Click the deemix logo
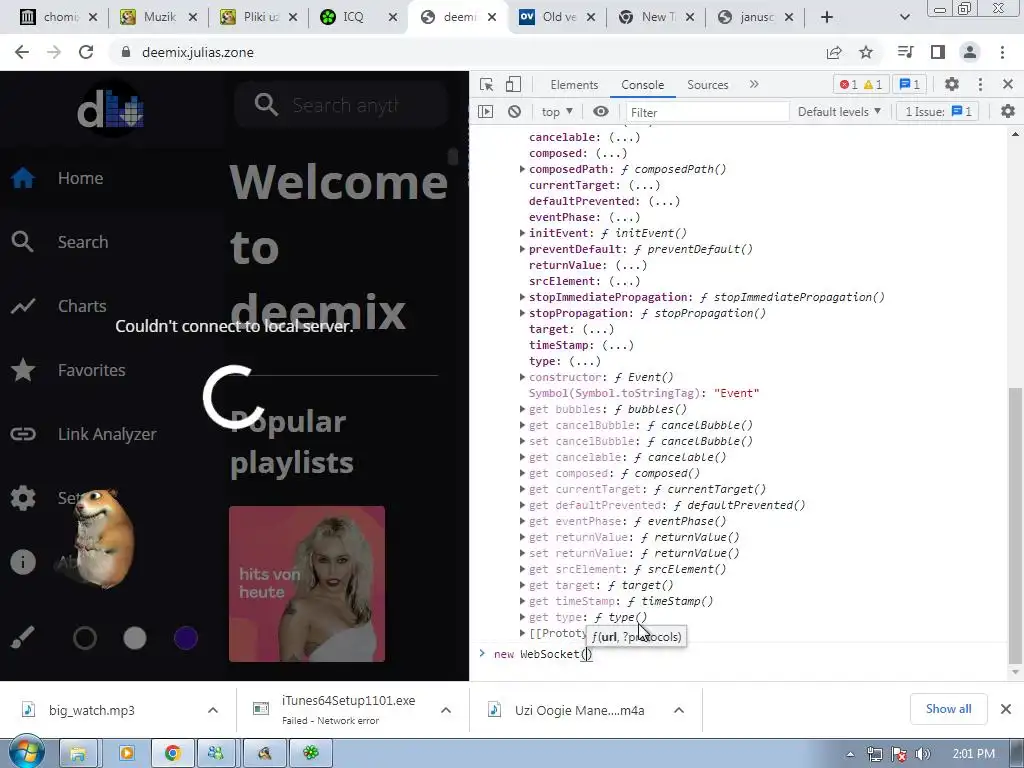1024x768 pixels. click(111, 109)
